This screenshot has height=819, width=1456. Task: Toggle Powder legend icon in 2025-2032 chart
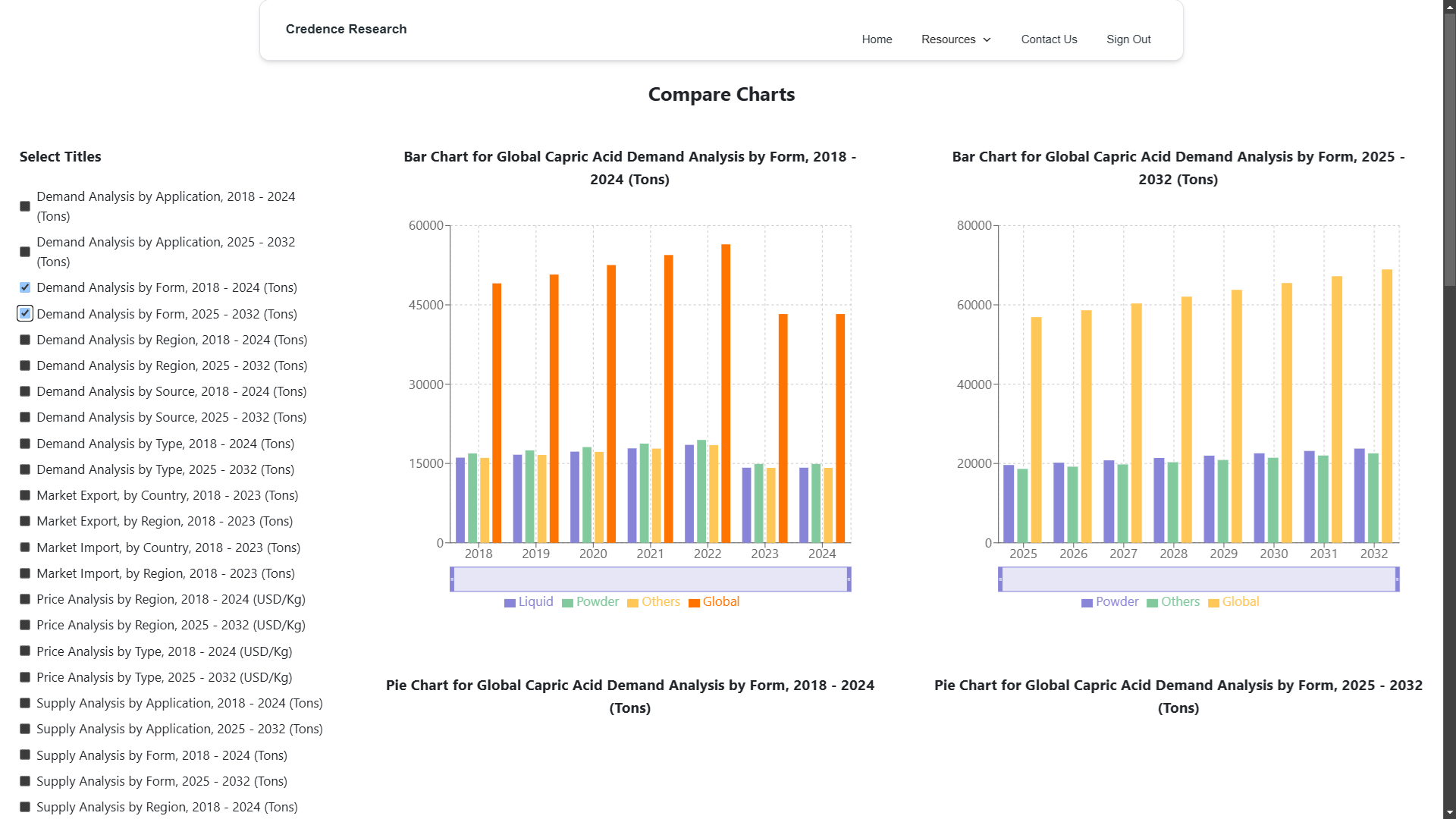[1087, 603]
